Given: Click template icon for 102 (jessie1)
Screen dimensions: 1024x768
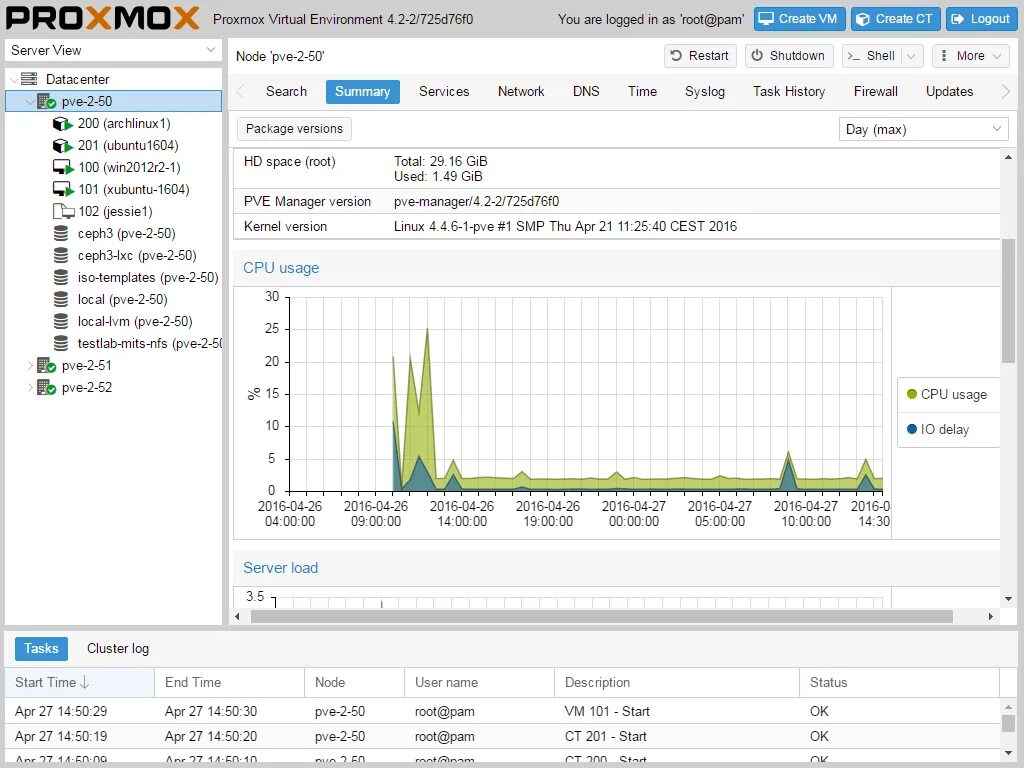Looking at the screenshot, I should coord(63,211).
